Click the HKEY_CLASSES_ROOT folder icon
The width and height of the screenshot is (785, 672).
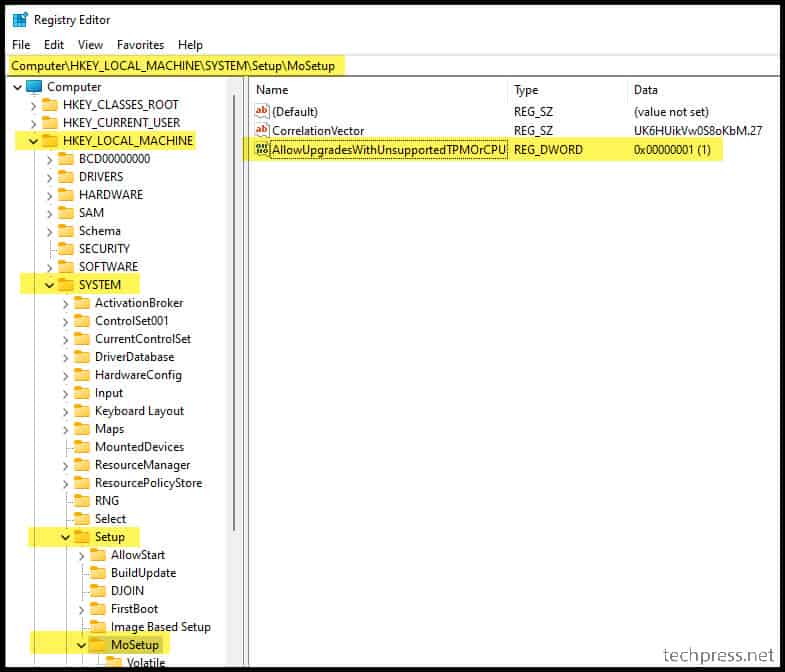point(50,105)
